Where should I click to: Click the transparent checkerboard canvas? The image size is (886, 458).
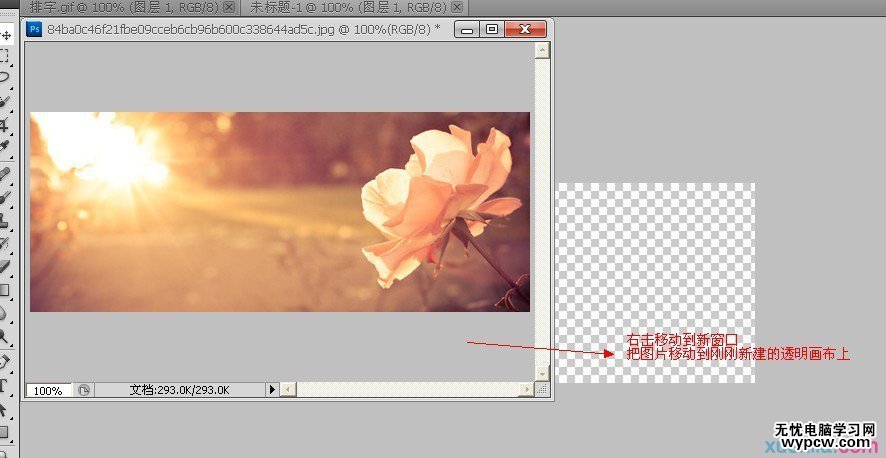click(656, 283)
